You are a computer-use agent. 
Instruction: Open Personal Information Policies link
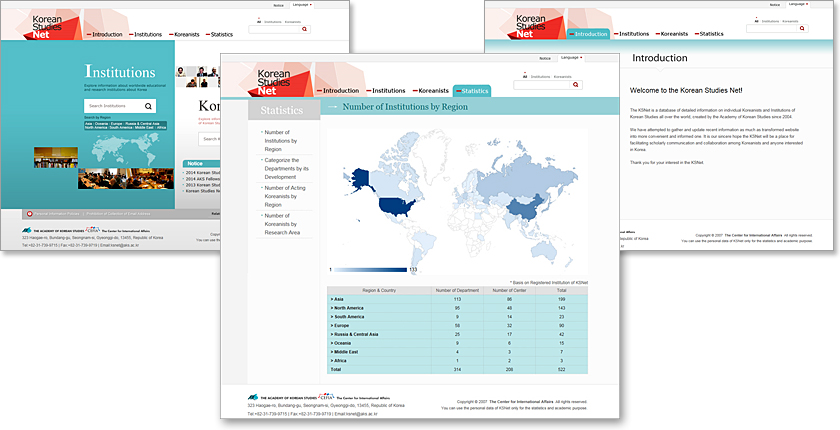57,214
